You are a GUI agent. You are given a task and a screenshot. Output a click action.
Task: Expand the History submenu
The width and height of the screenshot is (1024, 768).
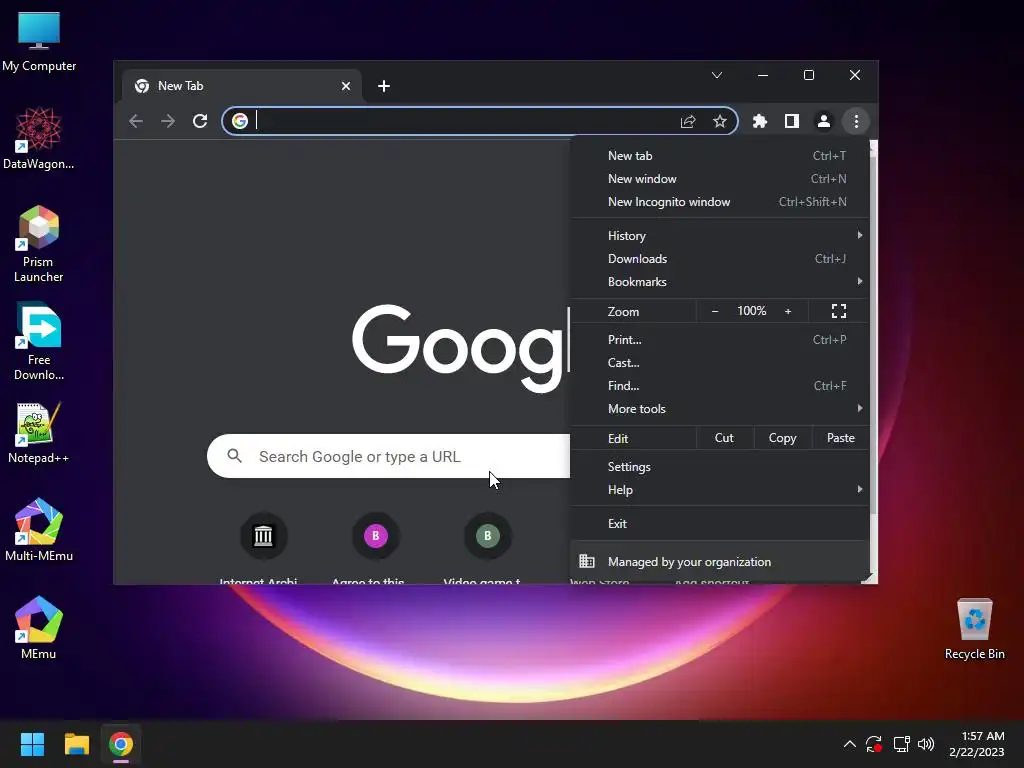tap(719, 235)
